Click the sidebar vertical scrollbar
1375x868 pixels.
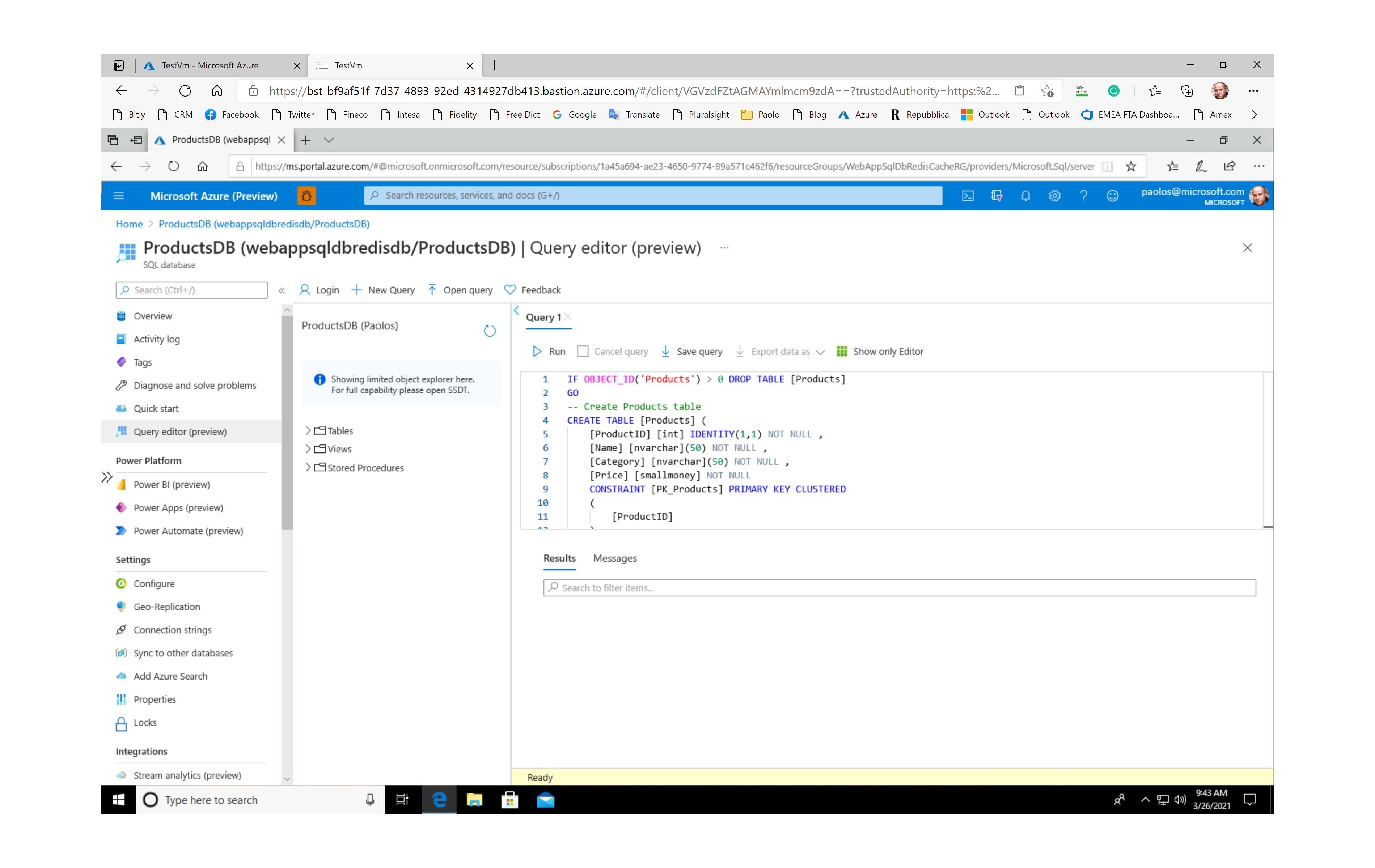coord(287,422)
